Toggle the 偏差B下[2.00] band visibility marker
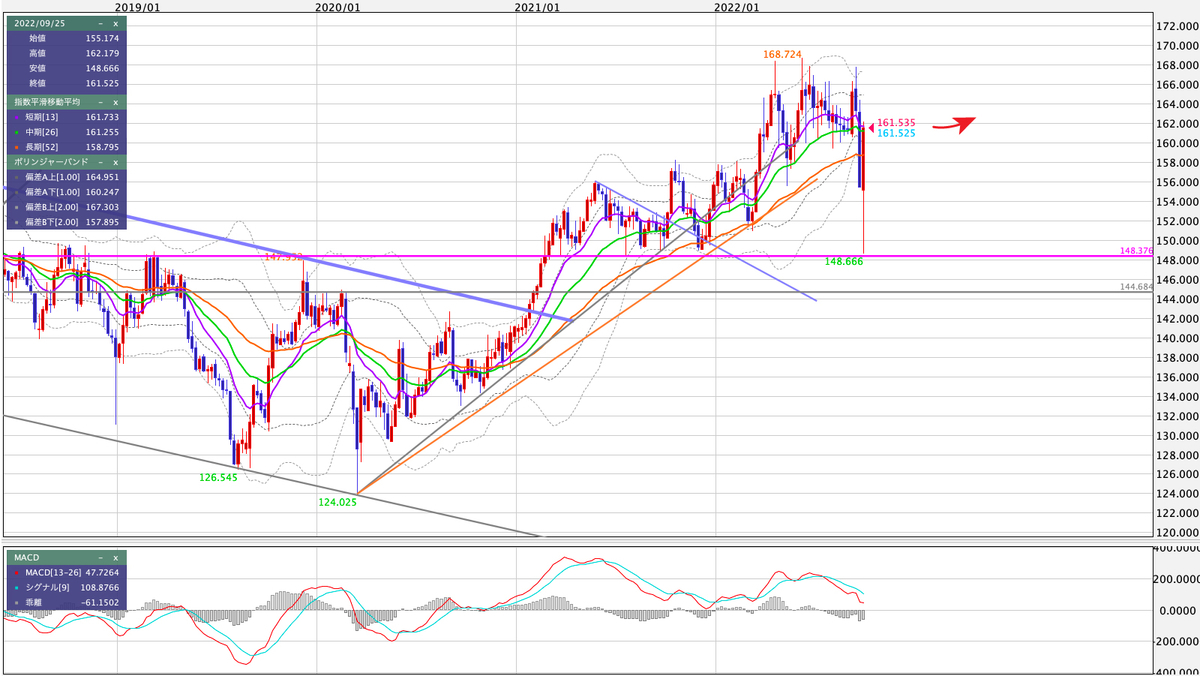Screen dimensions: 1200x676 pyautogui.click(x=16, y=221)
